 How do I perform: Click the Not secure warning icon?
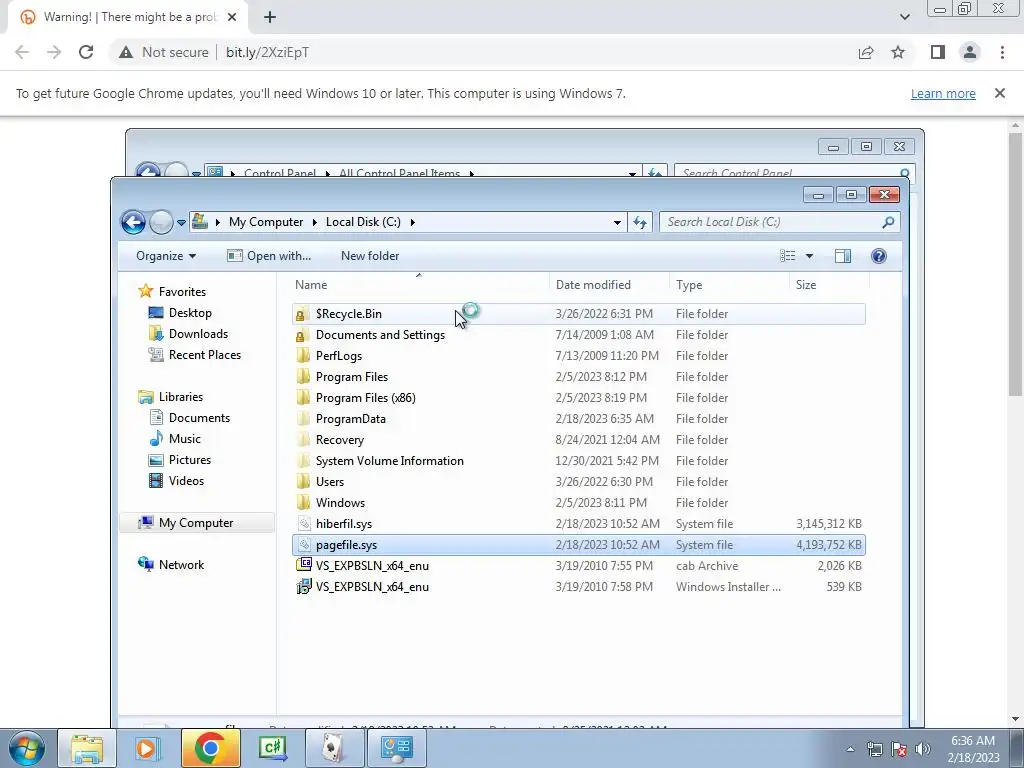(x=125, y=52)
